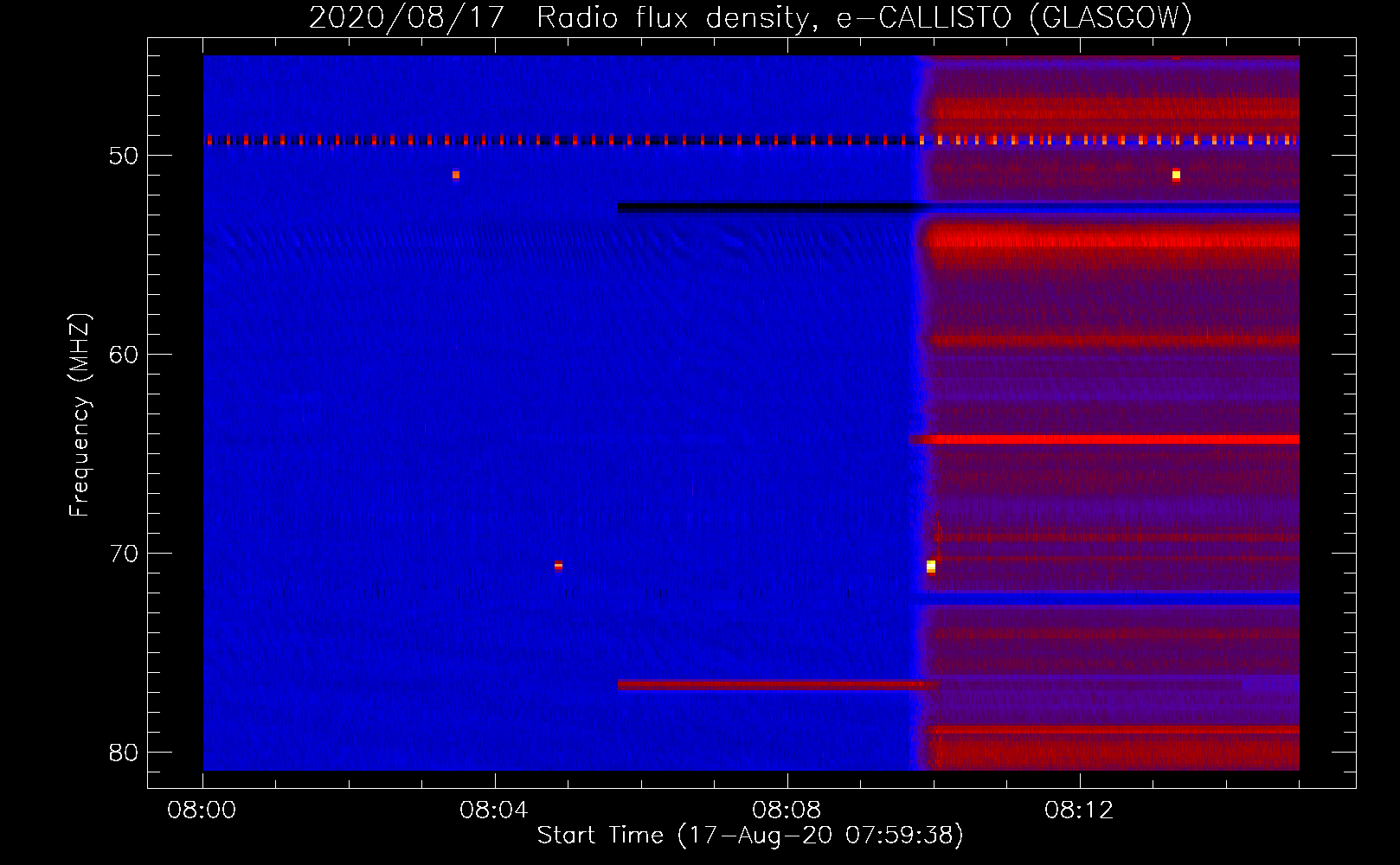Click the 50 frequency axis label
This screenshot has width=1400, height=865.
(124, 156)
